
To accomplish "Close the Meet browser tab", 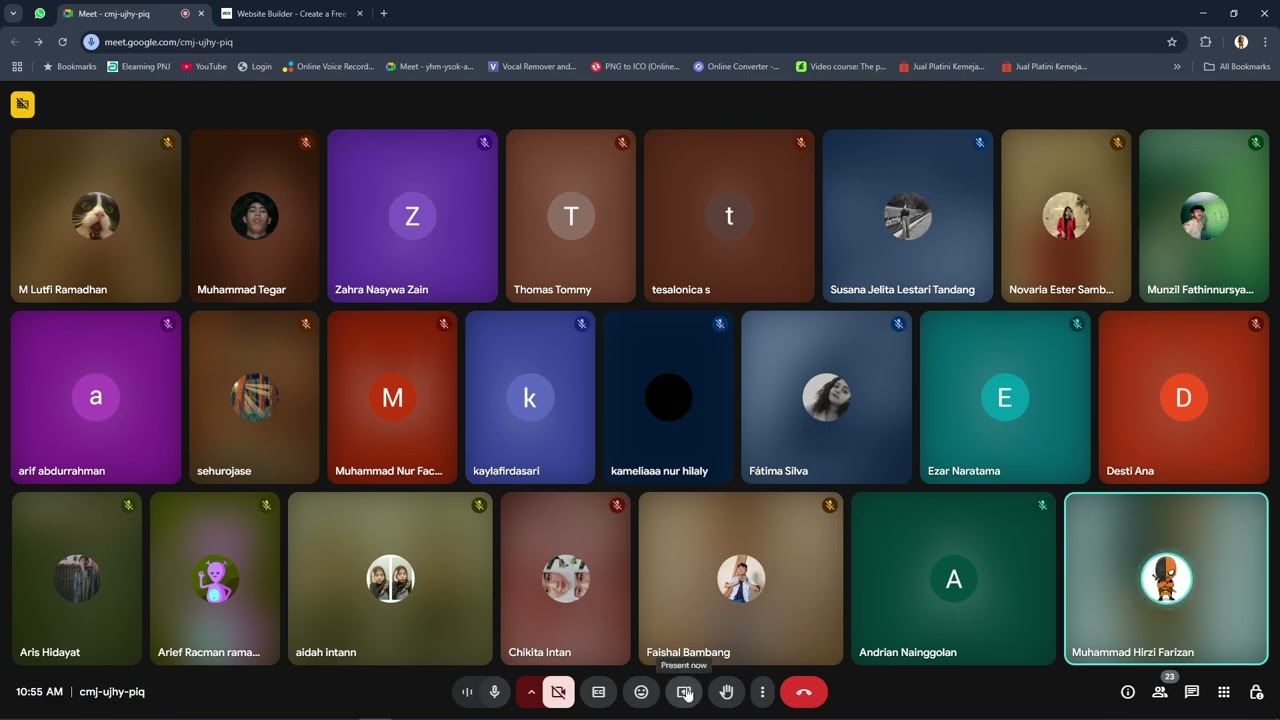I will click(201, 14).
